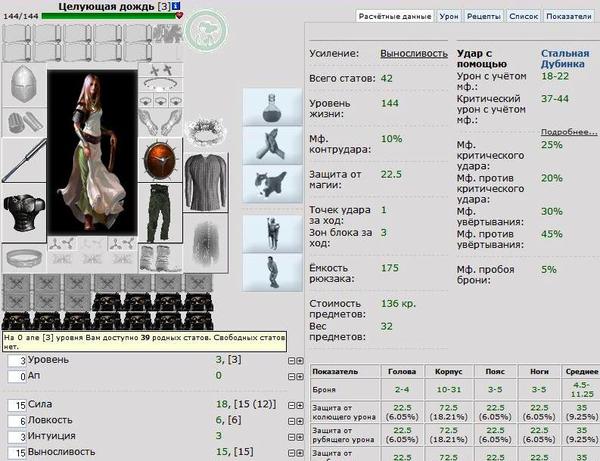
Task: Click the Интуиция value input field
Action: click(x=17, y=437)
